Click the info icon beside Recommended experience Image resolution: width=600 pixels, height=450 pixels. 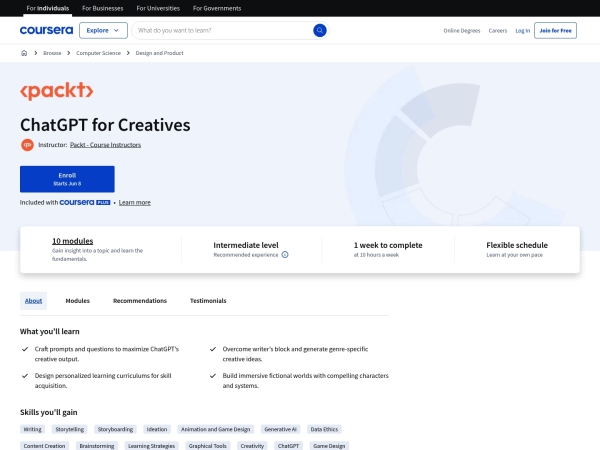click(285, 255)
